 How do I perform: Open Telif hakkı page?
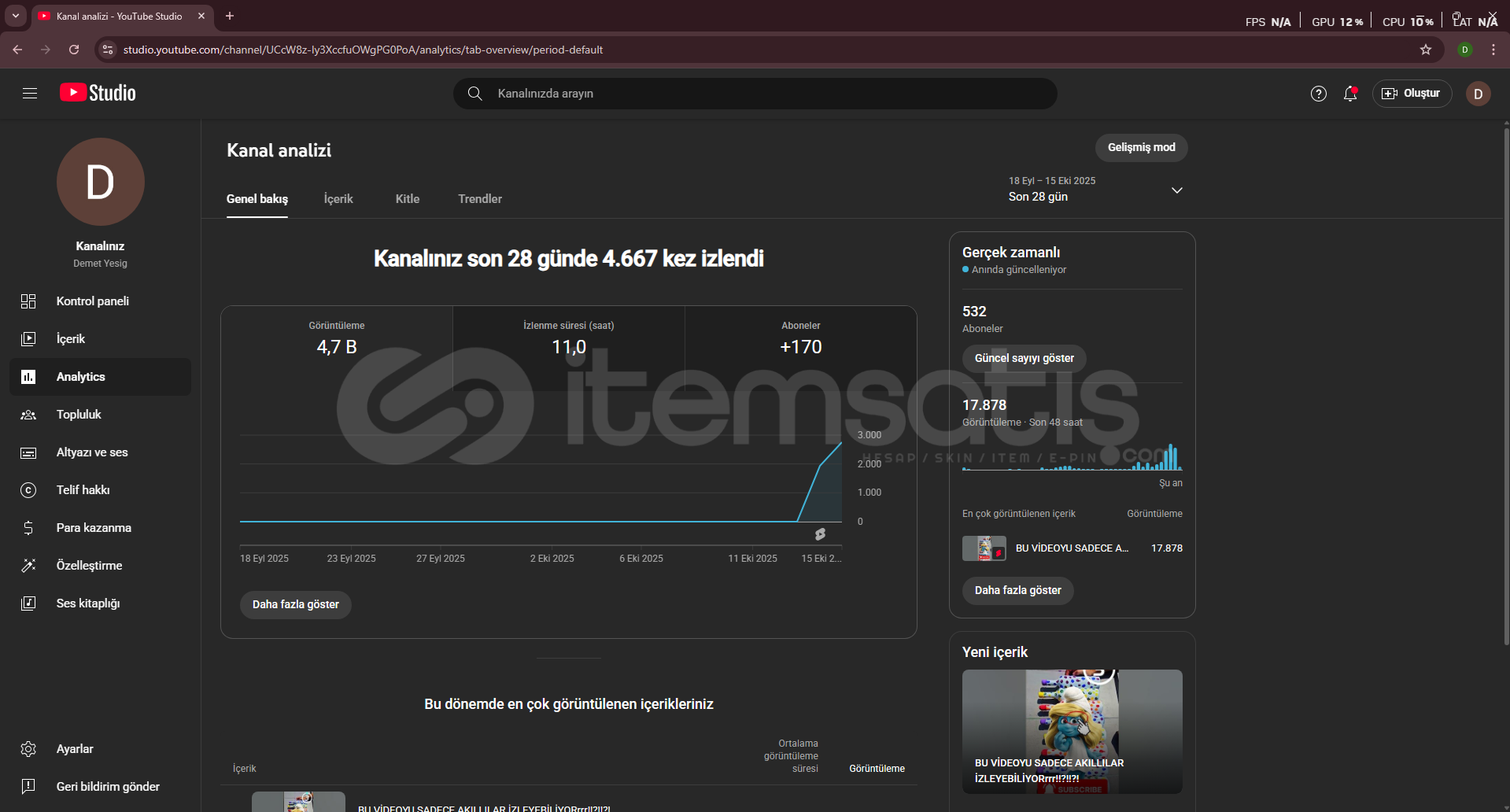[x=100, y=490]
